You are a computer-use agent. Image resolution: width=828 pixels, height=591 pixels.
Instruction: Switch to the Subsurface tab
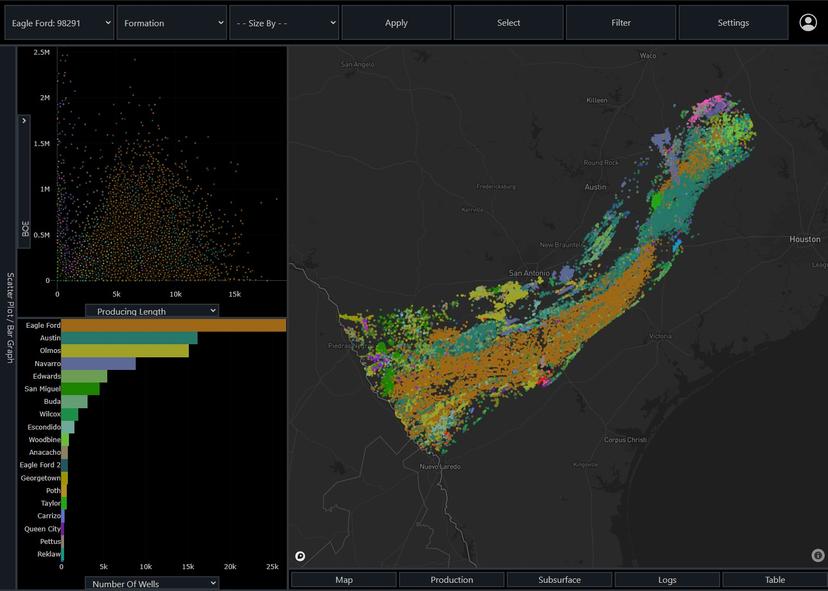(x=559, y=578)
